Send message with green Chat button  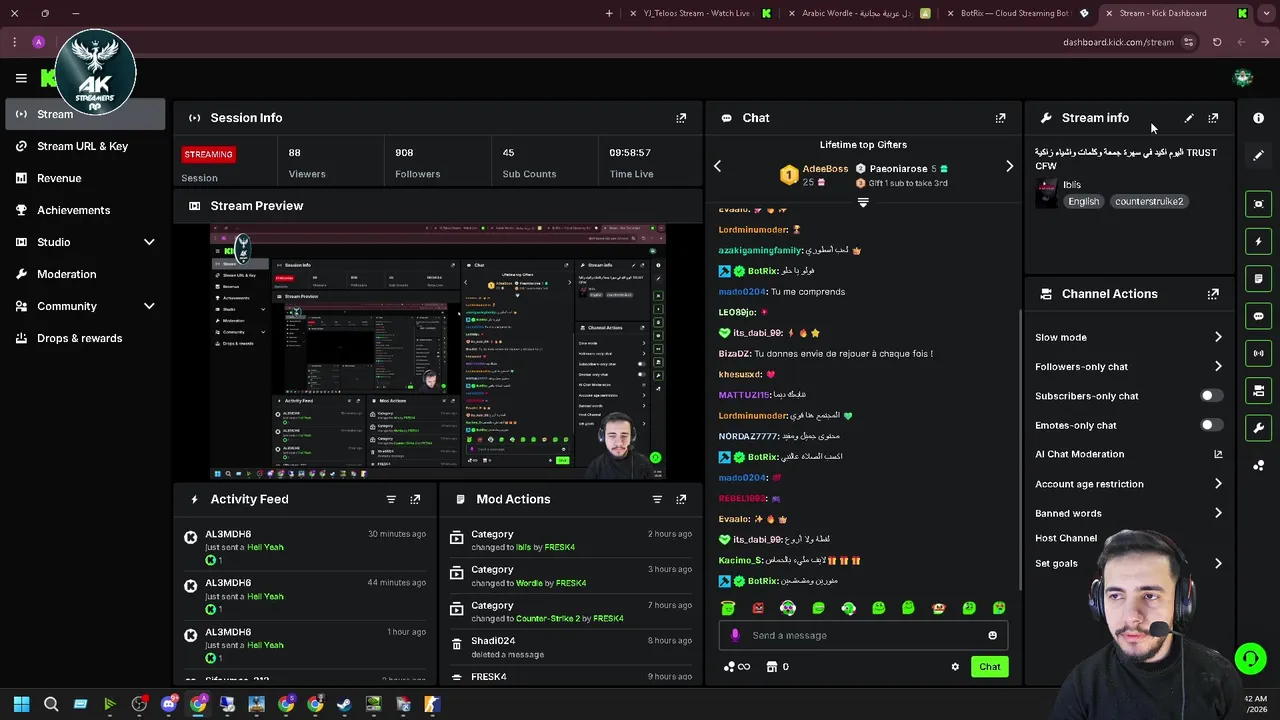(989, 667)
